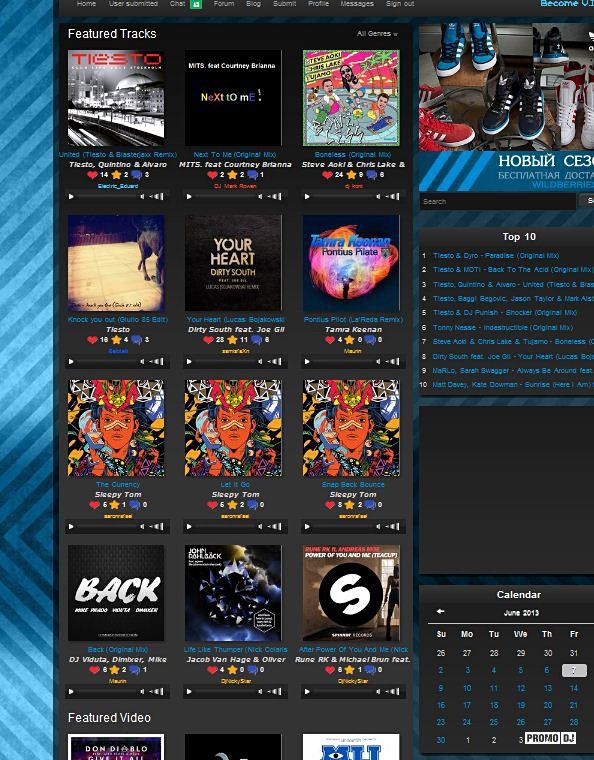This screenshot has width=594, height=760.
Task: Click Sign out link
Action: point(400,3)
